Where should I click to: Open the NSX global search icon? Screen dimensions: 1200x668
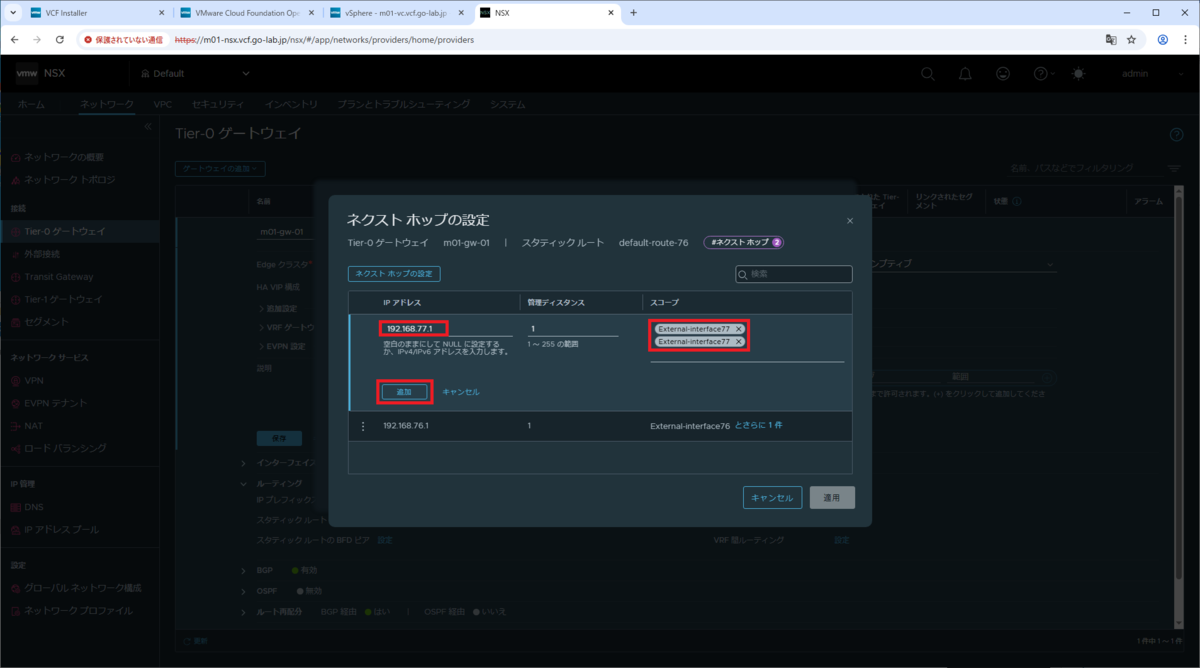coord(928,74)
